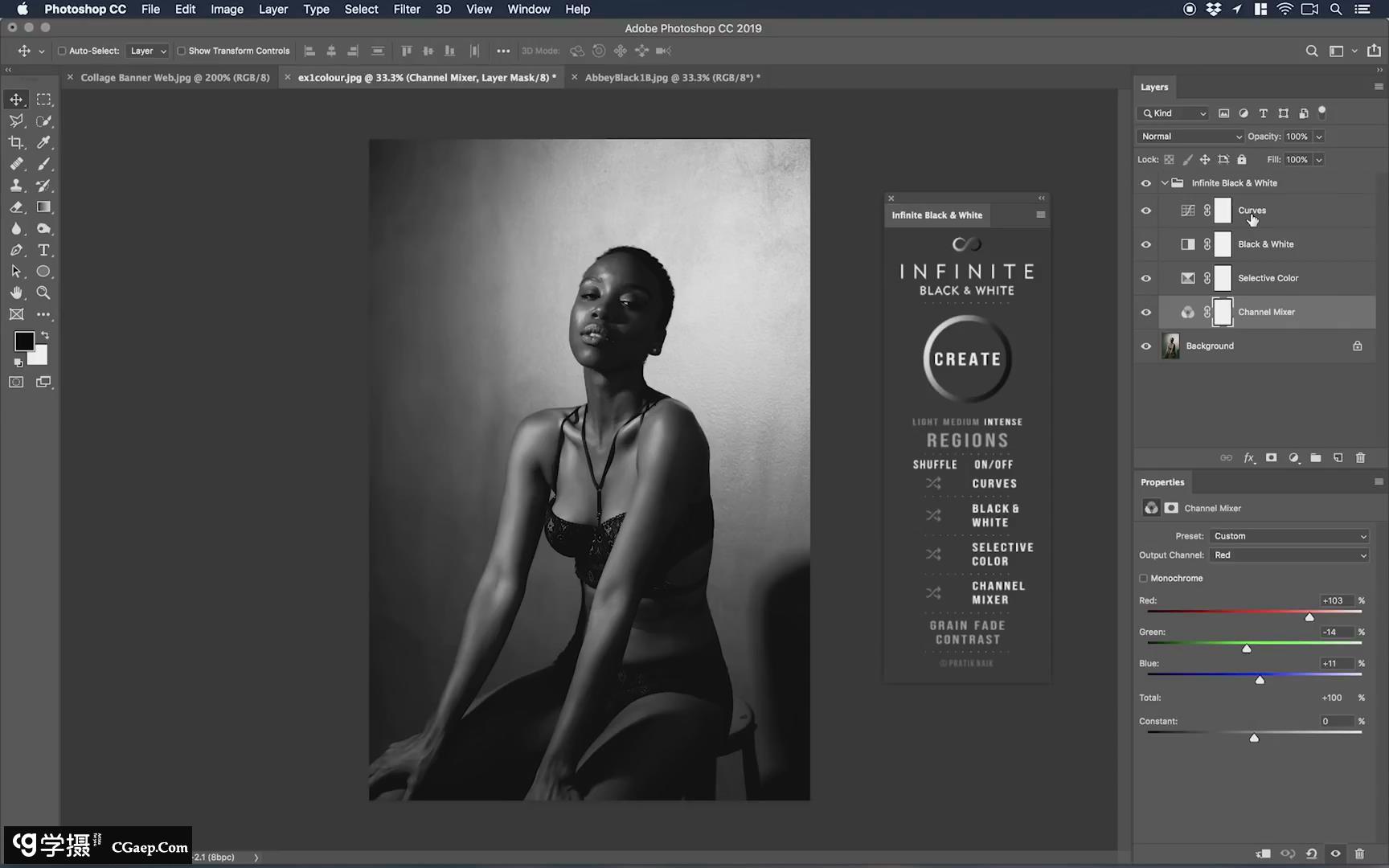Enable the Monochrome checkbox
The height and width of the screenshot is (868, 1389).
click(x=1143, y=579)
